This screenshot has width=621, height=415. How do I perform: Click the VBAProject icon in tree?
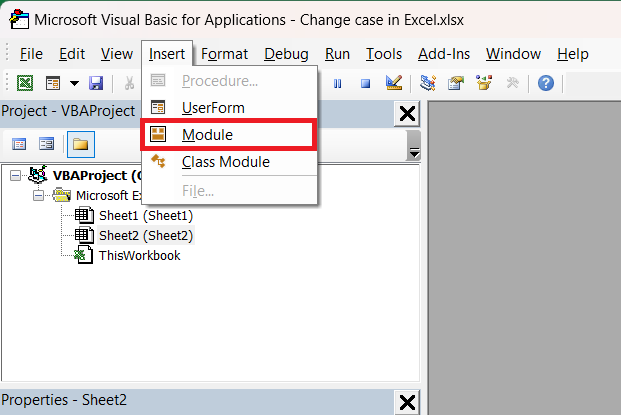click(38, 175)
